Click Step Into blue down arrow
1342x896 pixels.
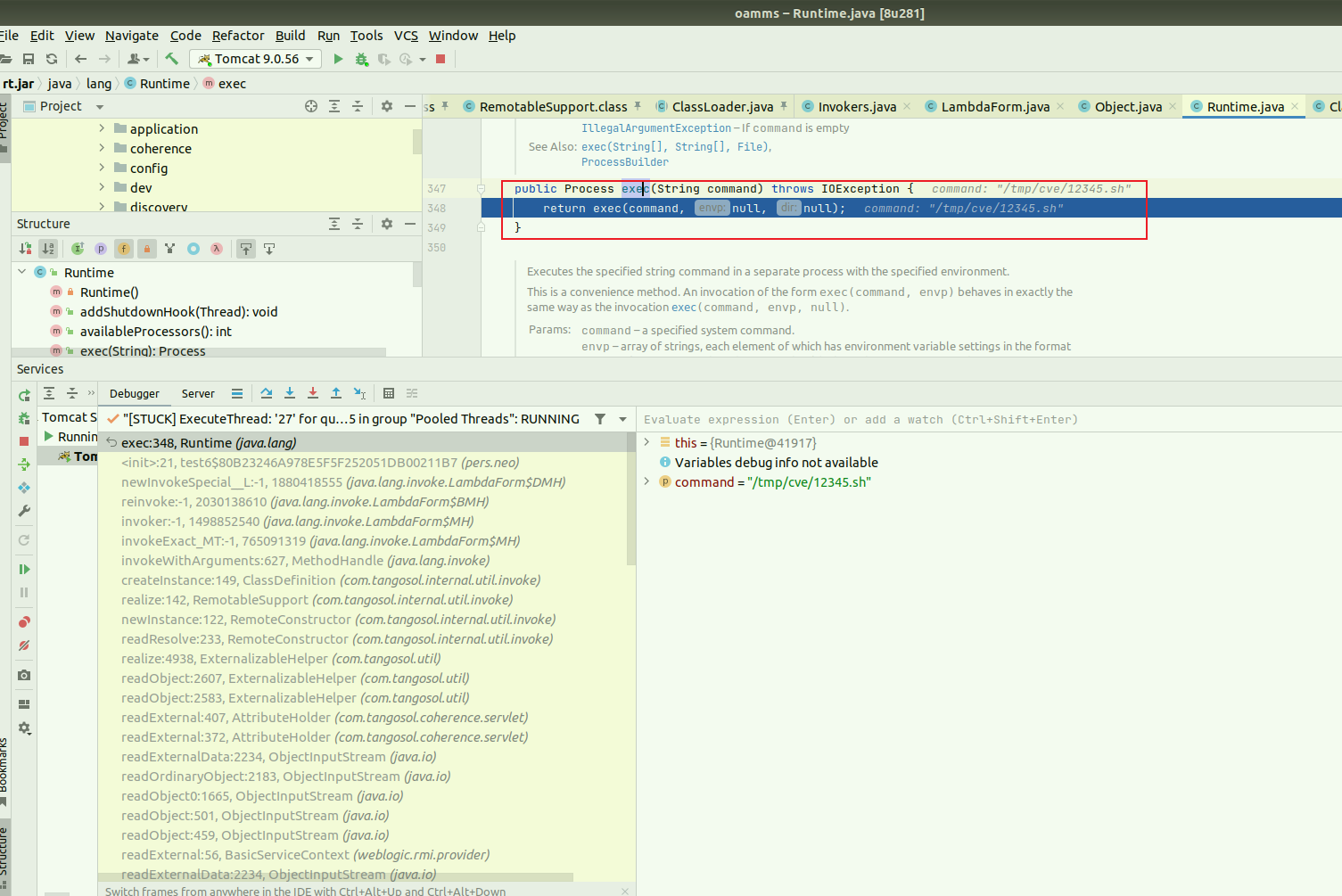point(290,393)
